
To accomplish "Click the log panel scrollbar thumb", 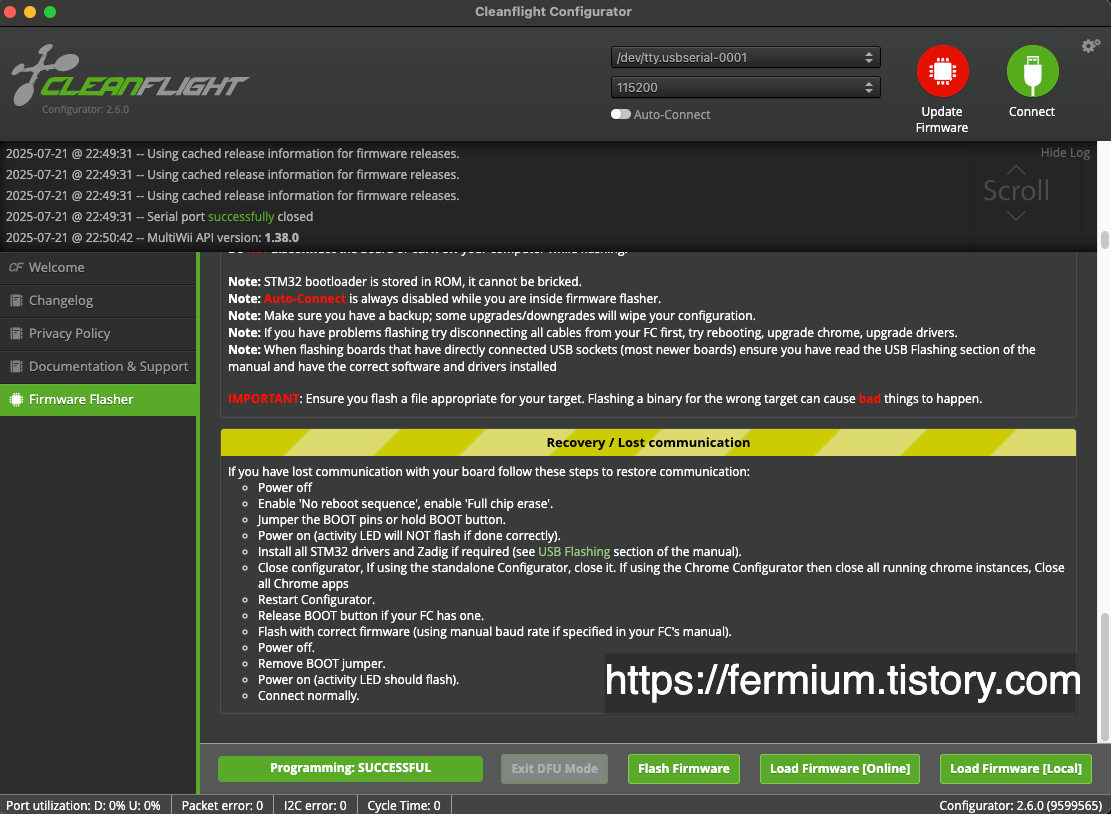I will pos(1105,240).
